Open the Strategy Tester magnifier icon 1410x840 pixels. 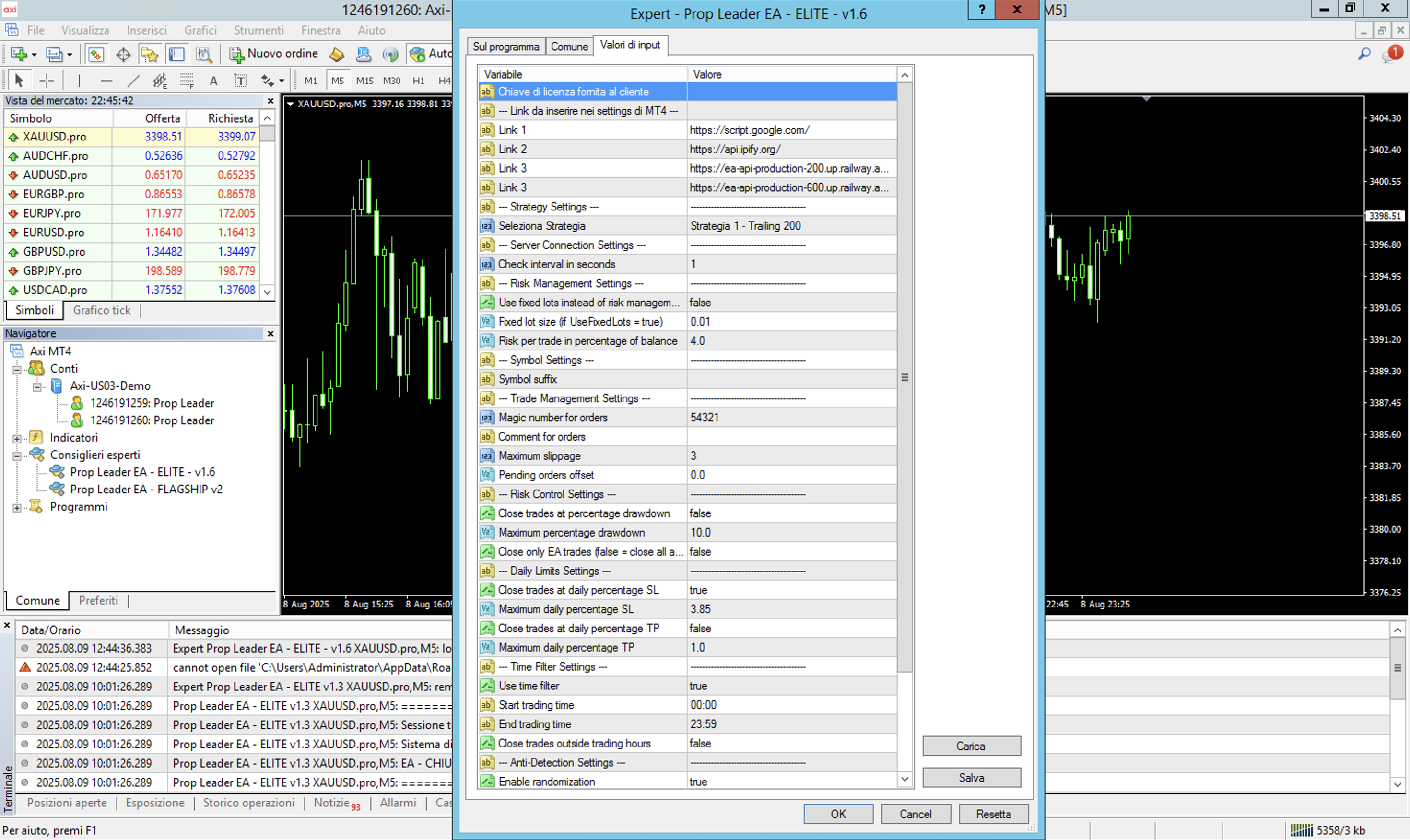(204, 54)
